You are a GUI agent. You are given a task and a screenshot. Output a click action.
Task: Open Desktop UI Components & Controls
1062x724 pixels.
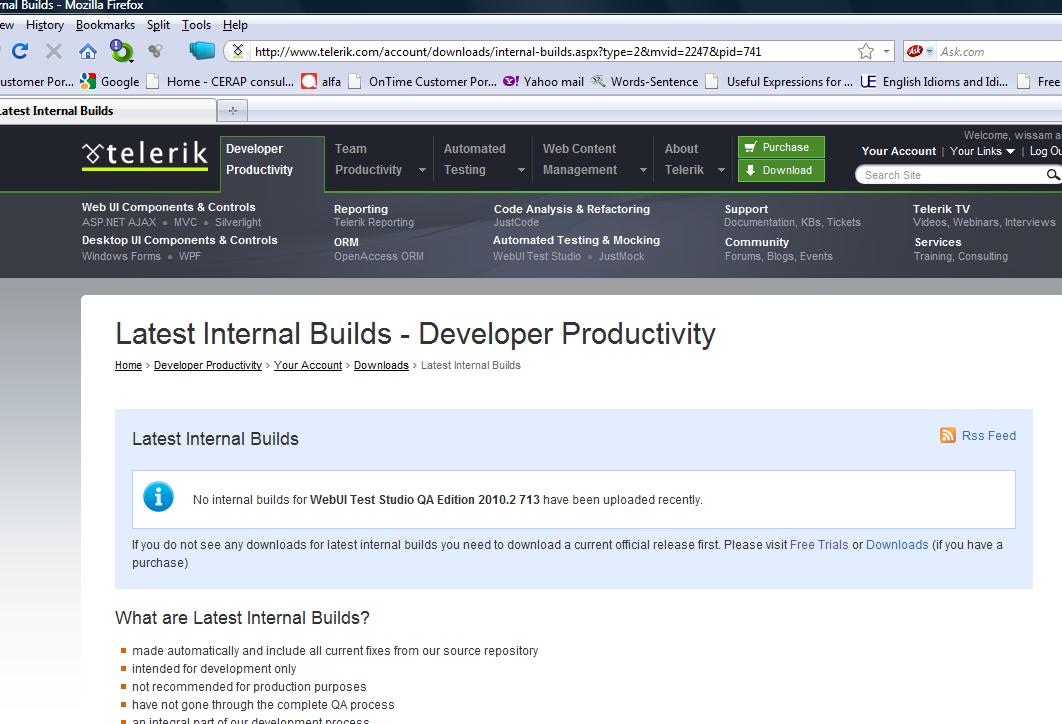pos(179,240)
